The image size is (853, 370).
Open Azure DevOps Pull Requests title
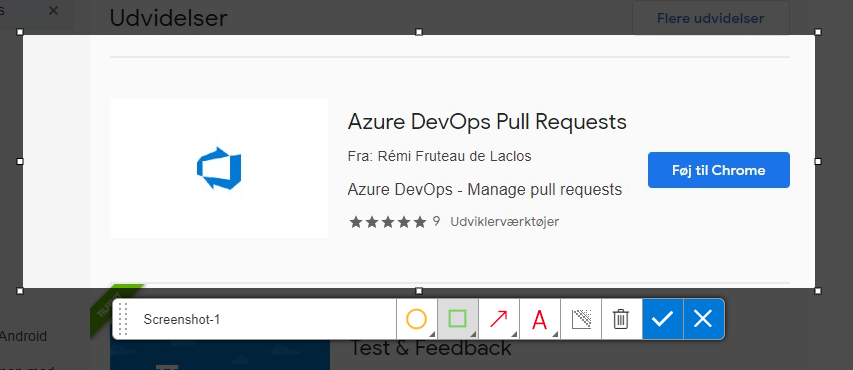point(487,122)
